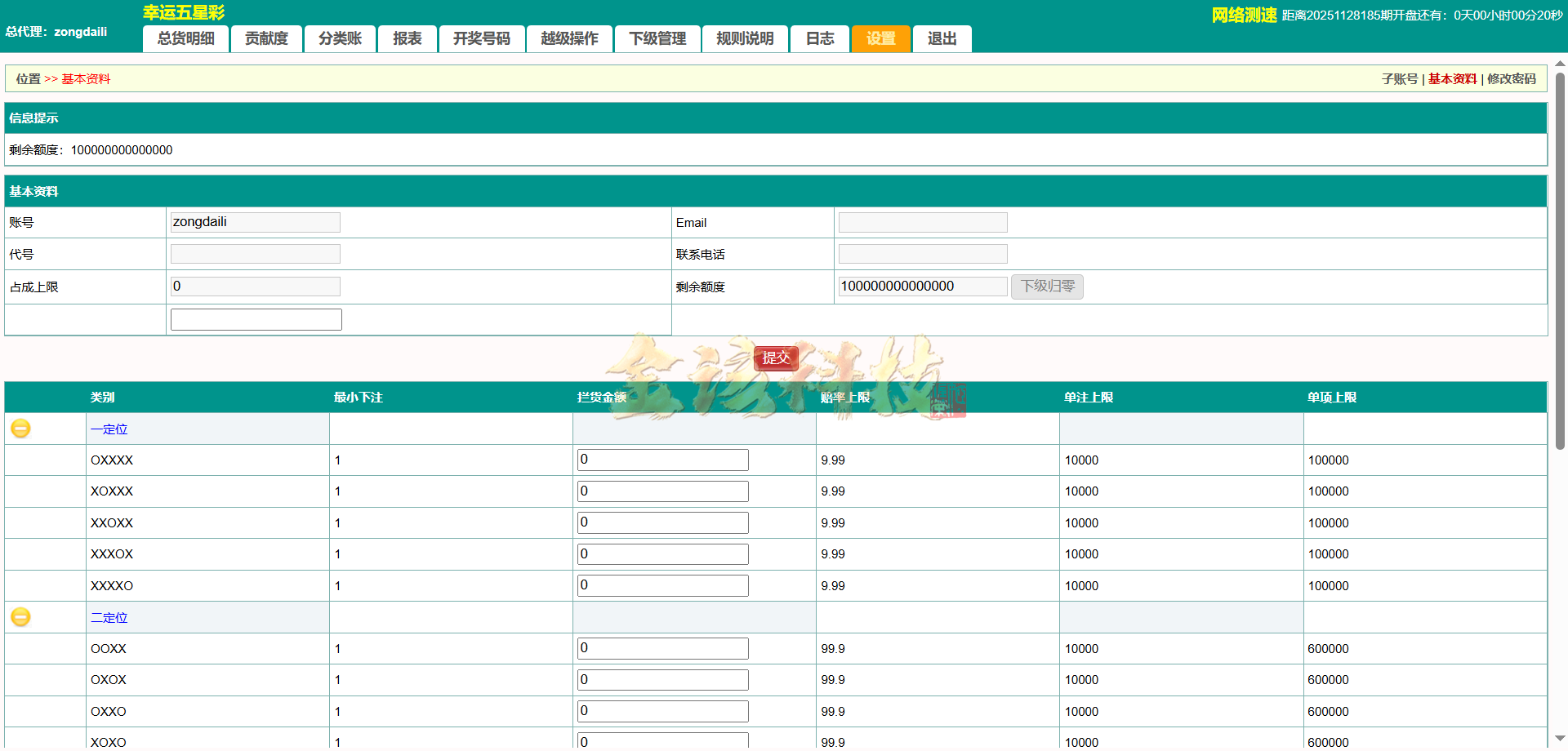Open the 一定位 category link

[109, 429]
